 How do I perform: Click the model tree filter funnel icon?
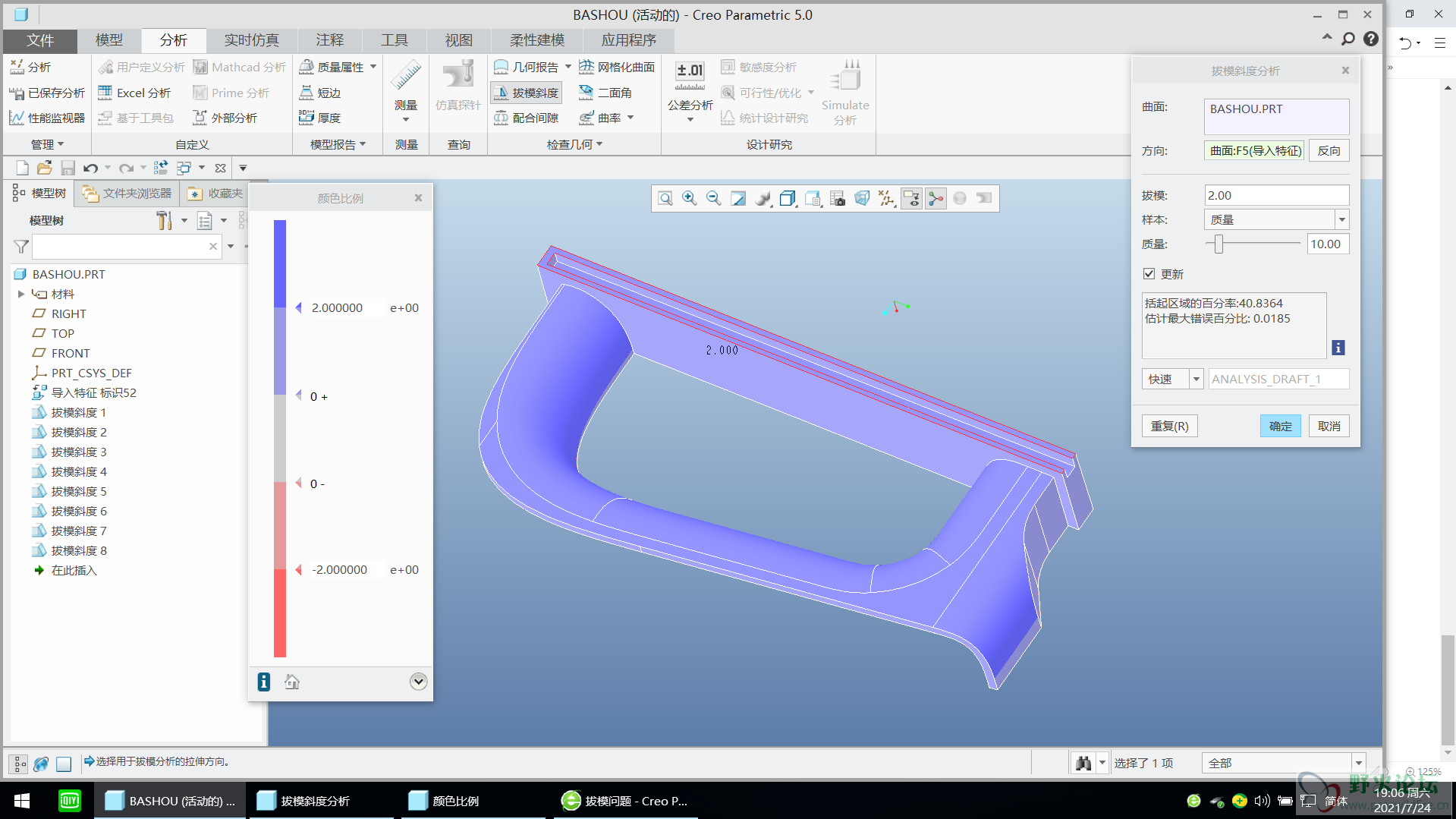pyautogui.click(x=21, y=247)
